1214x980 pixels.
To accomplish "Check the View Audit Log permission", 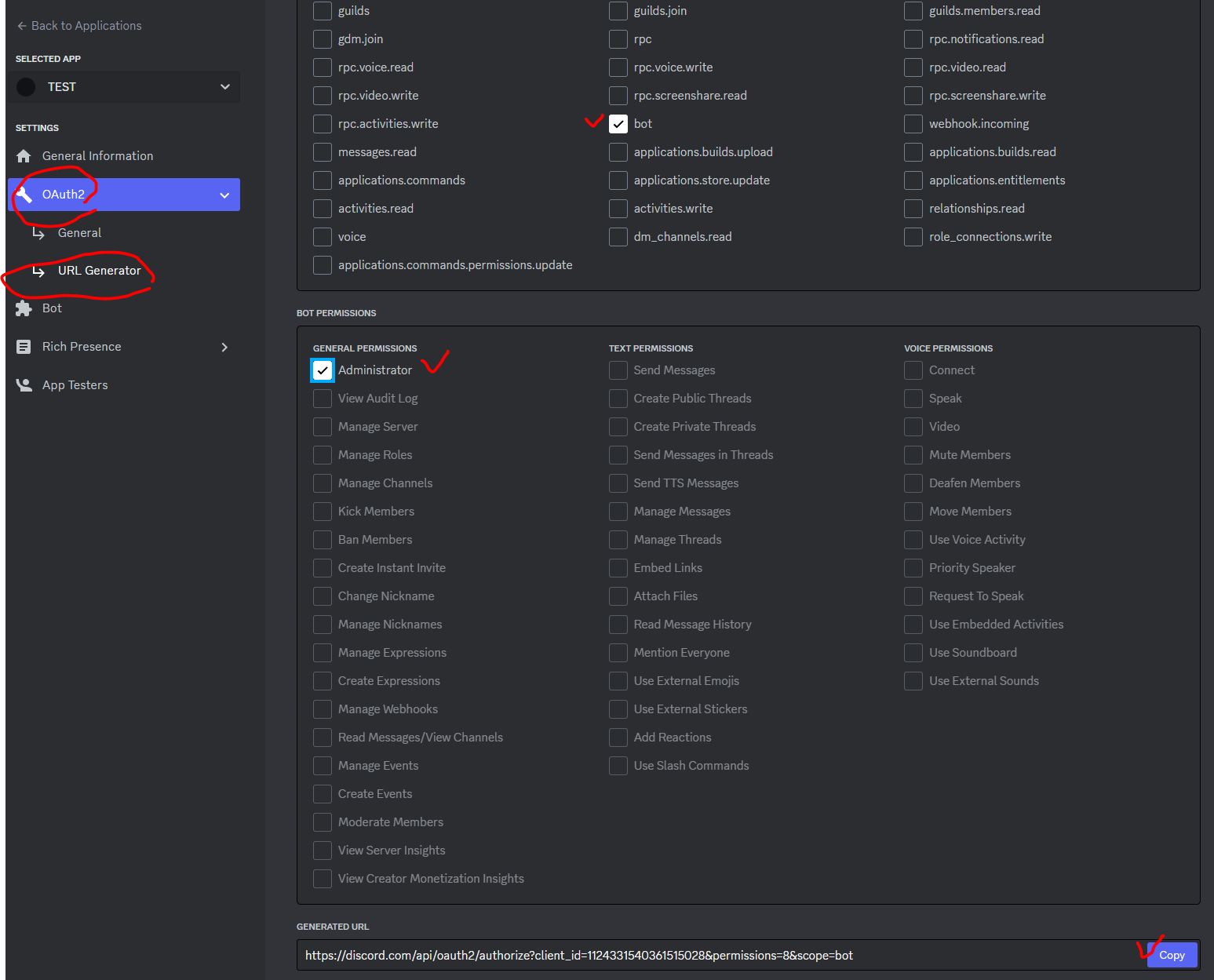I will click(x=323, y=399).
